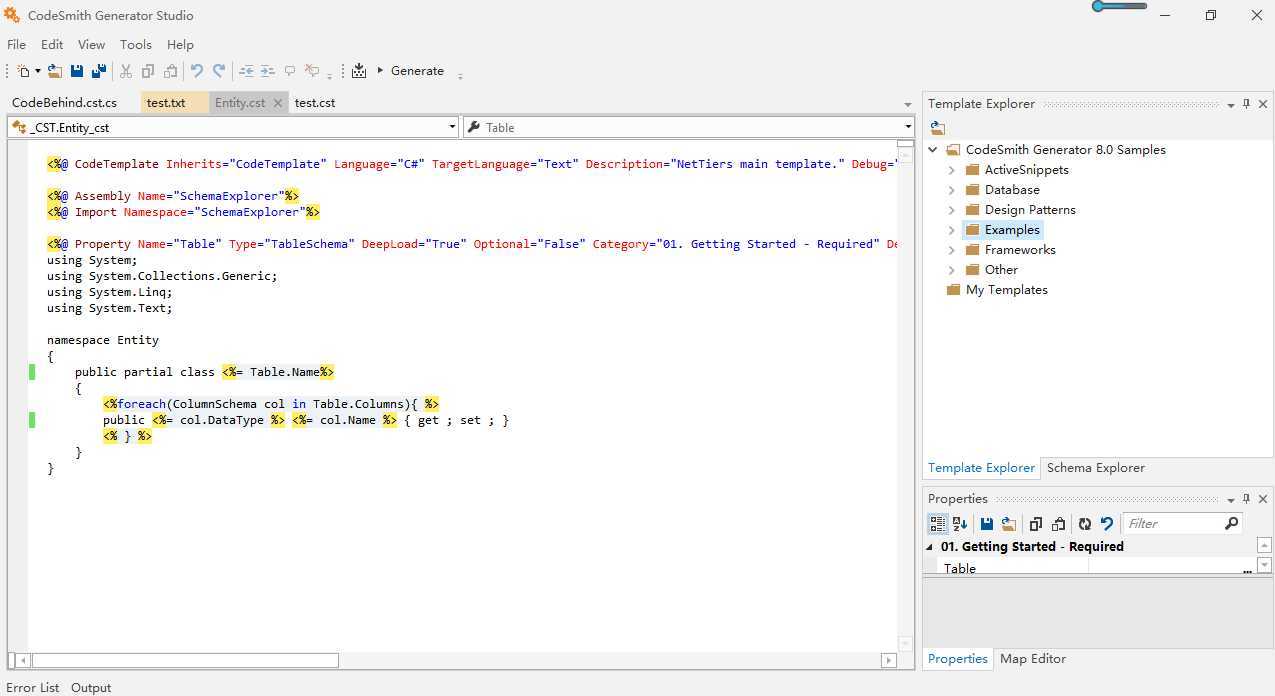Click the Paste icon in main toolbar
Screen dimensions: 1275x696
coord(170,71)
